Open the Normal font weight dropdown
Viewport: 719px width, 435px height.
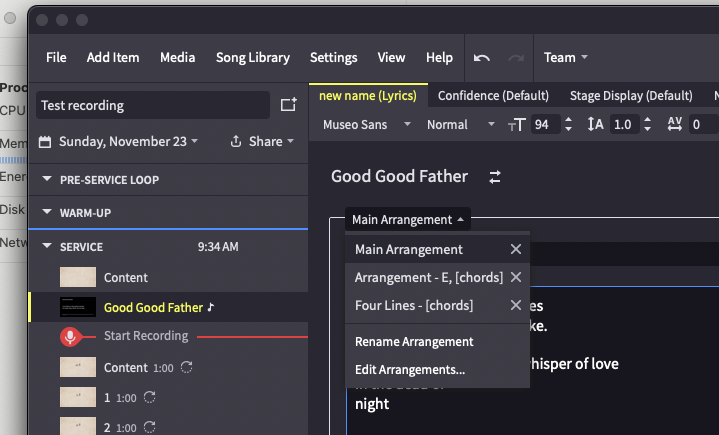pyautogui.click(x=460, y=124)
